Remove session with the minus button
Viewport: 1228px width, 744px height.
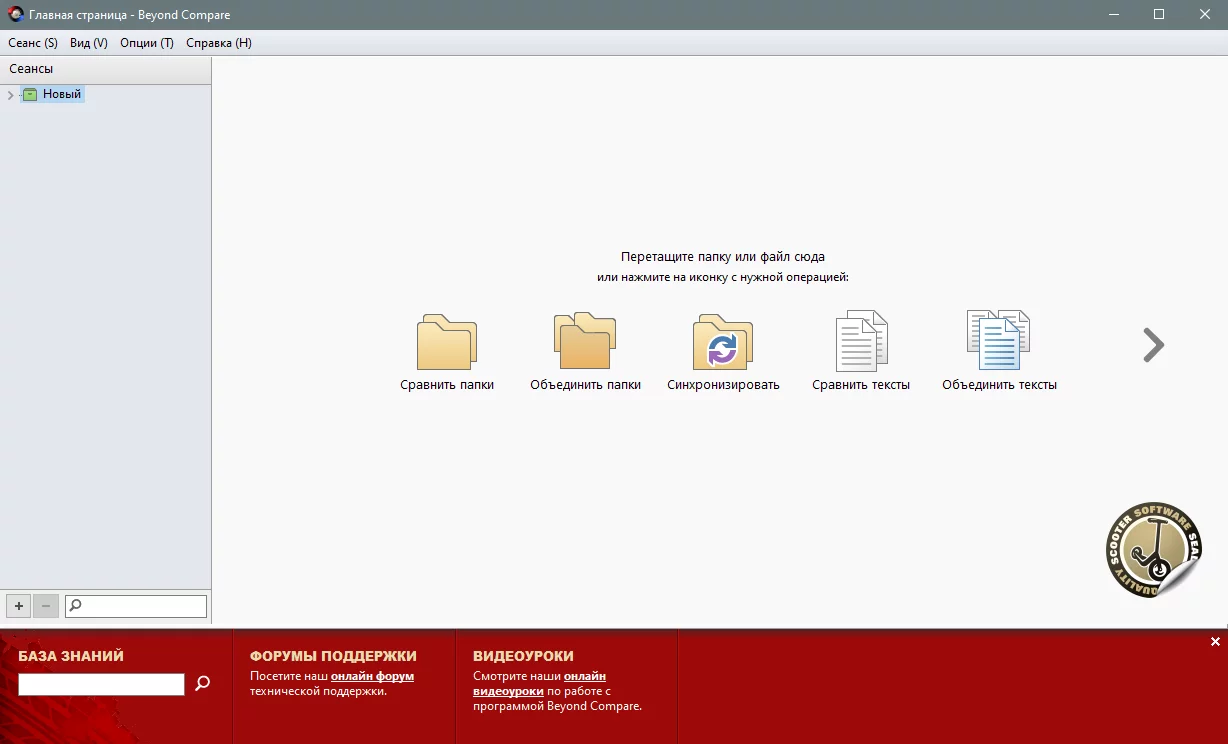tap(46, 606)
